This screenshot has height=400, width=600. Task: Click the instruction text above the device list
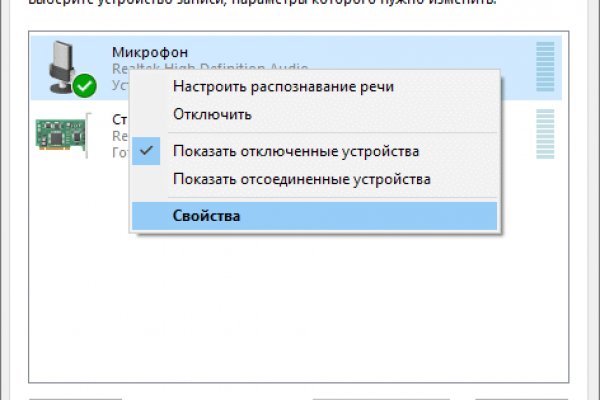tap(250, 6)
